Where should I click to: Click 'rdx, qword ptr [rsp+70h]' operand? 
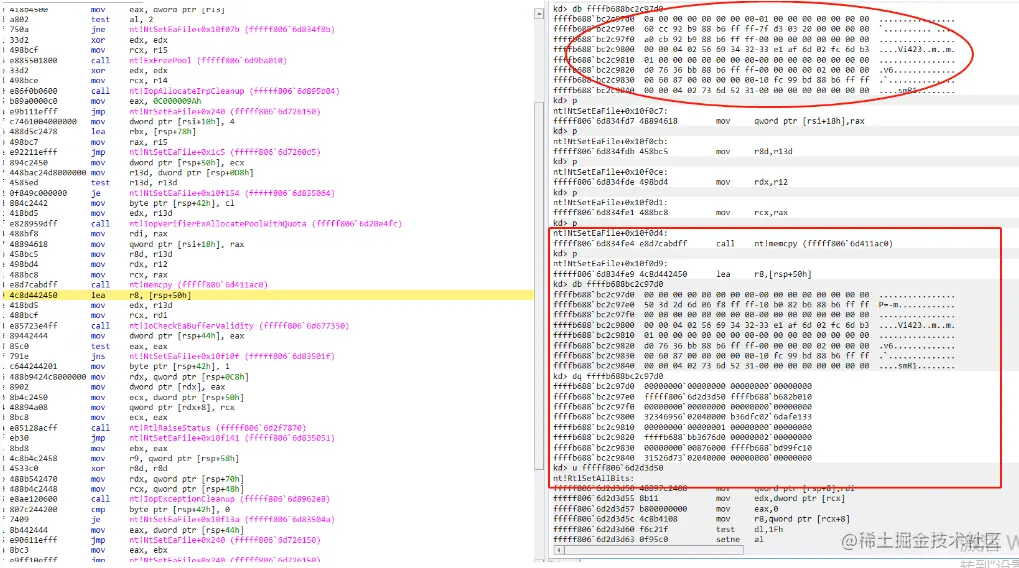coord(186,479)
